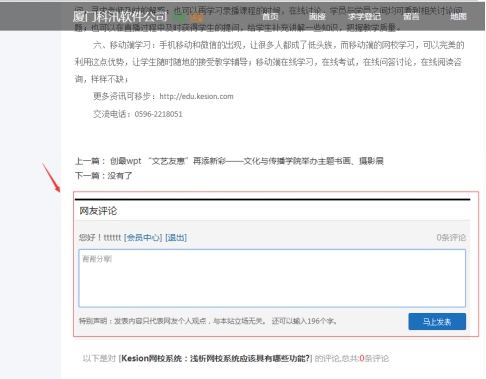Click the 还可以输入196个字 counter text

304,321
